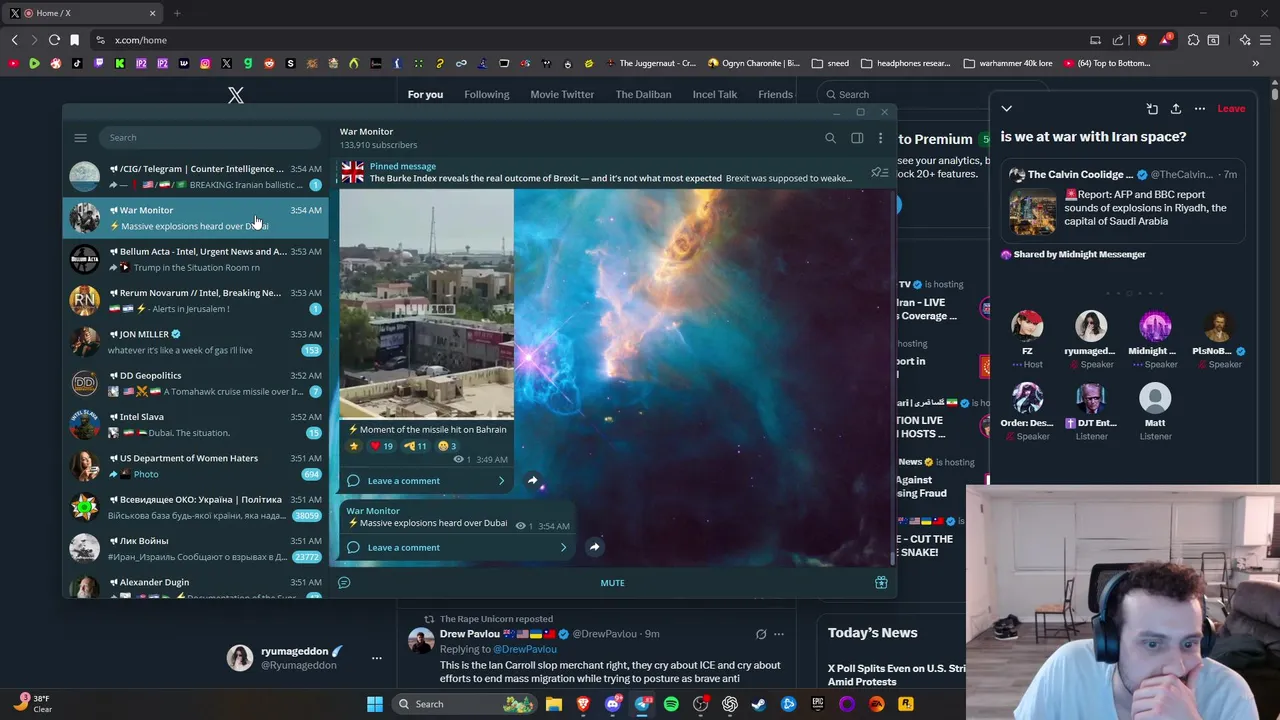
Task: Bookmark this page in browser toolbar
Action: (x=74, y=40)
